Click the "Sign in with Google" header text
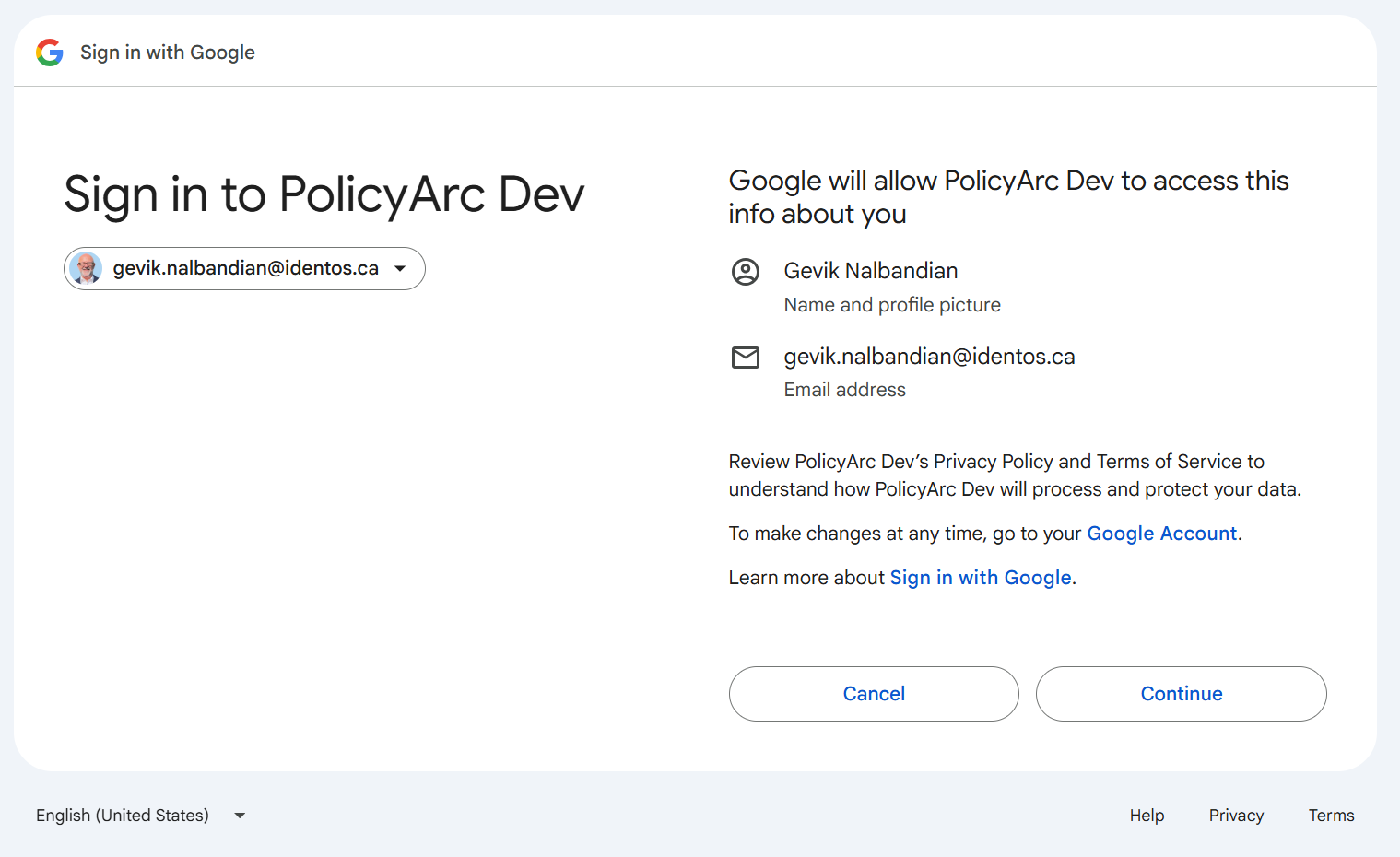 tap(168, 53)
